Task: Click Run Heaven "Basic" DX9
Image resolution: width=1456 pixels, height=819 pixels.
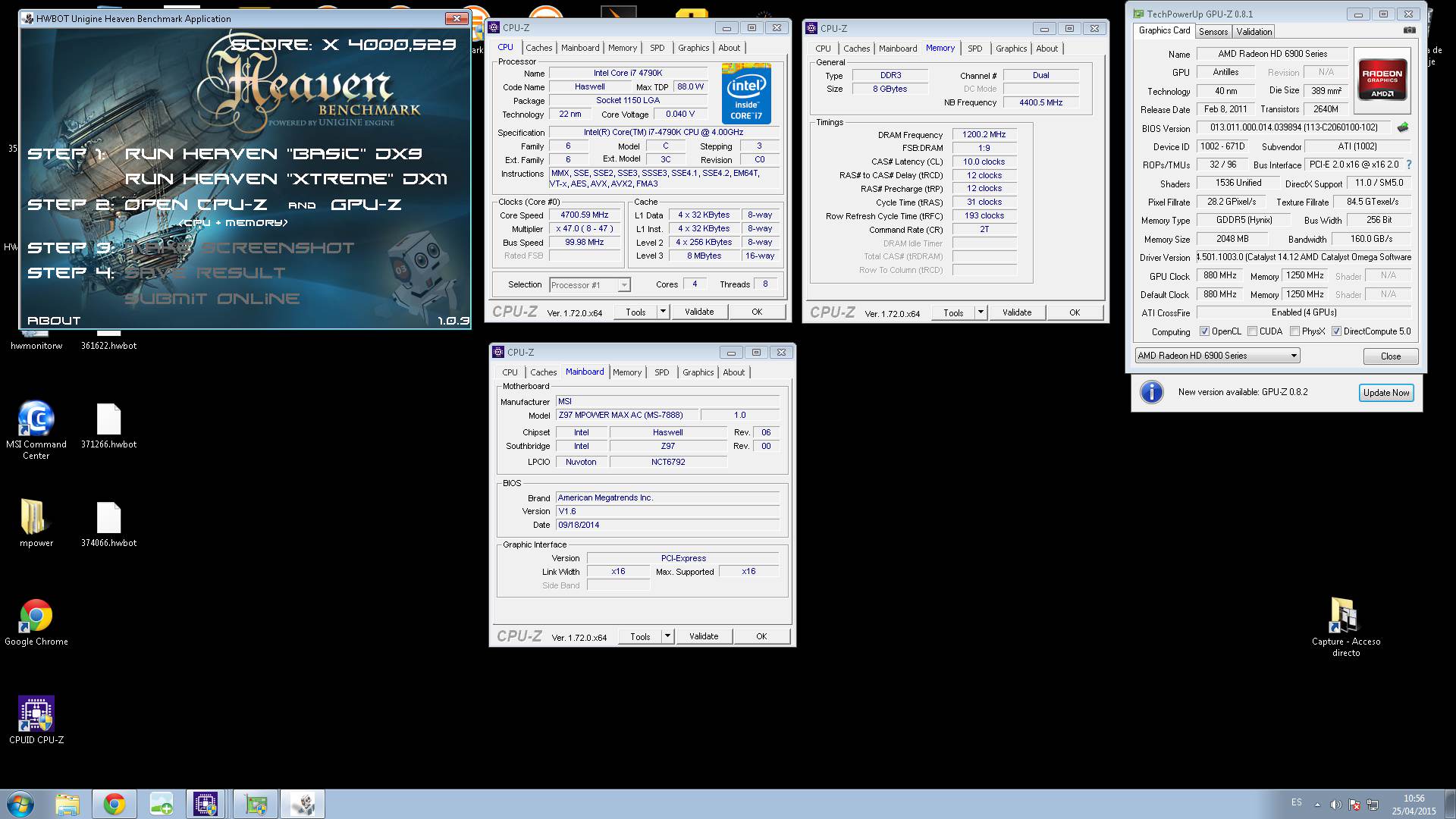Action: [273, 154]
